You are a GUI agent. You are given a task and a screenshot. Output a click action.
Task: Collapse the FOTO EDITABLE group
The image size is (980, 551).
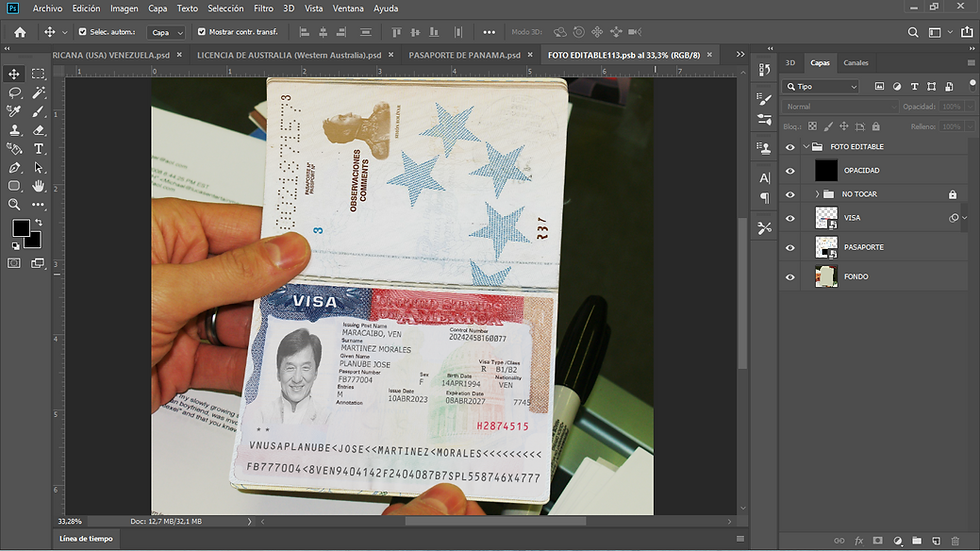click(806, 146)
